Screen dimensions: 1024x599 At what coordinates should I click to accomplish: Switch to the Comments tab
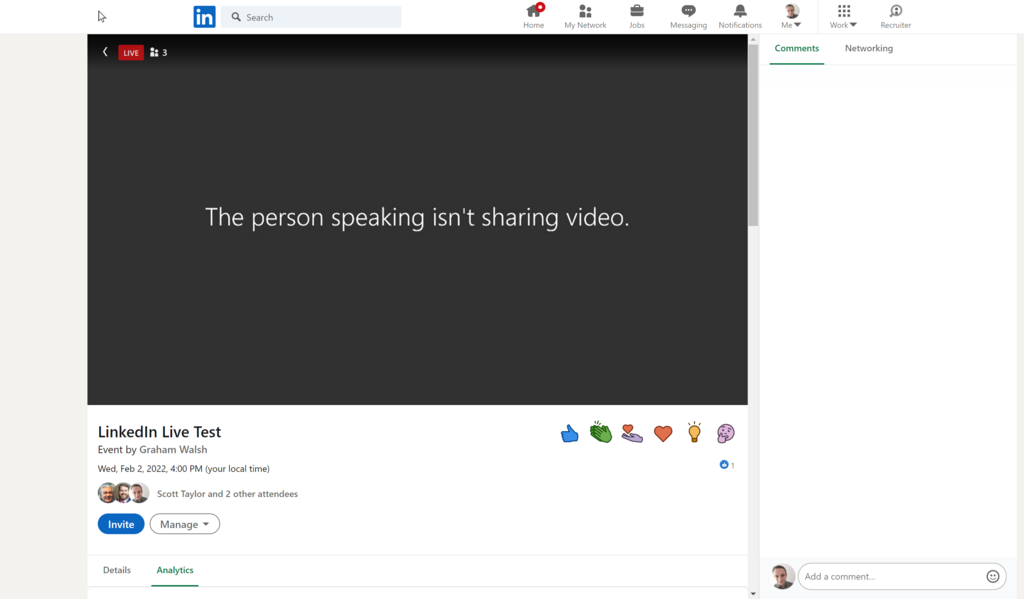pos(797,48)
